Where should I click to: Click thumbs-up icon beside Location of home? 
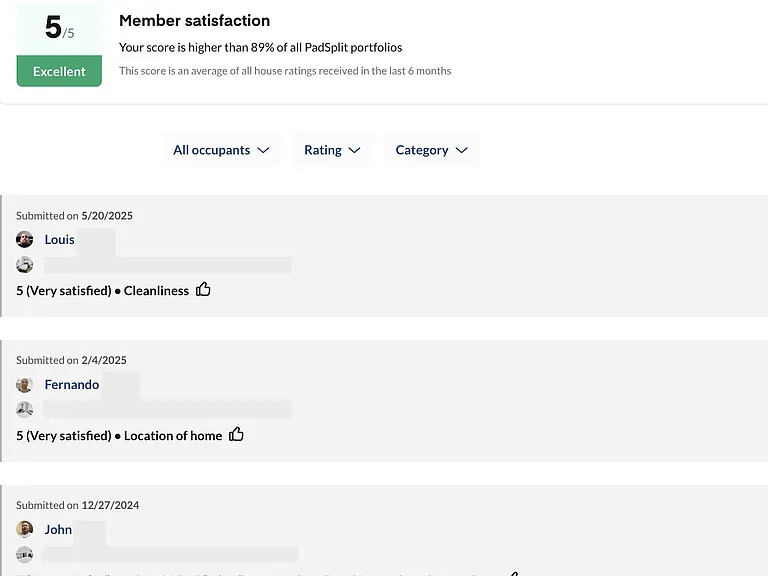coord(236,434)
